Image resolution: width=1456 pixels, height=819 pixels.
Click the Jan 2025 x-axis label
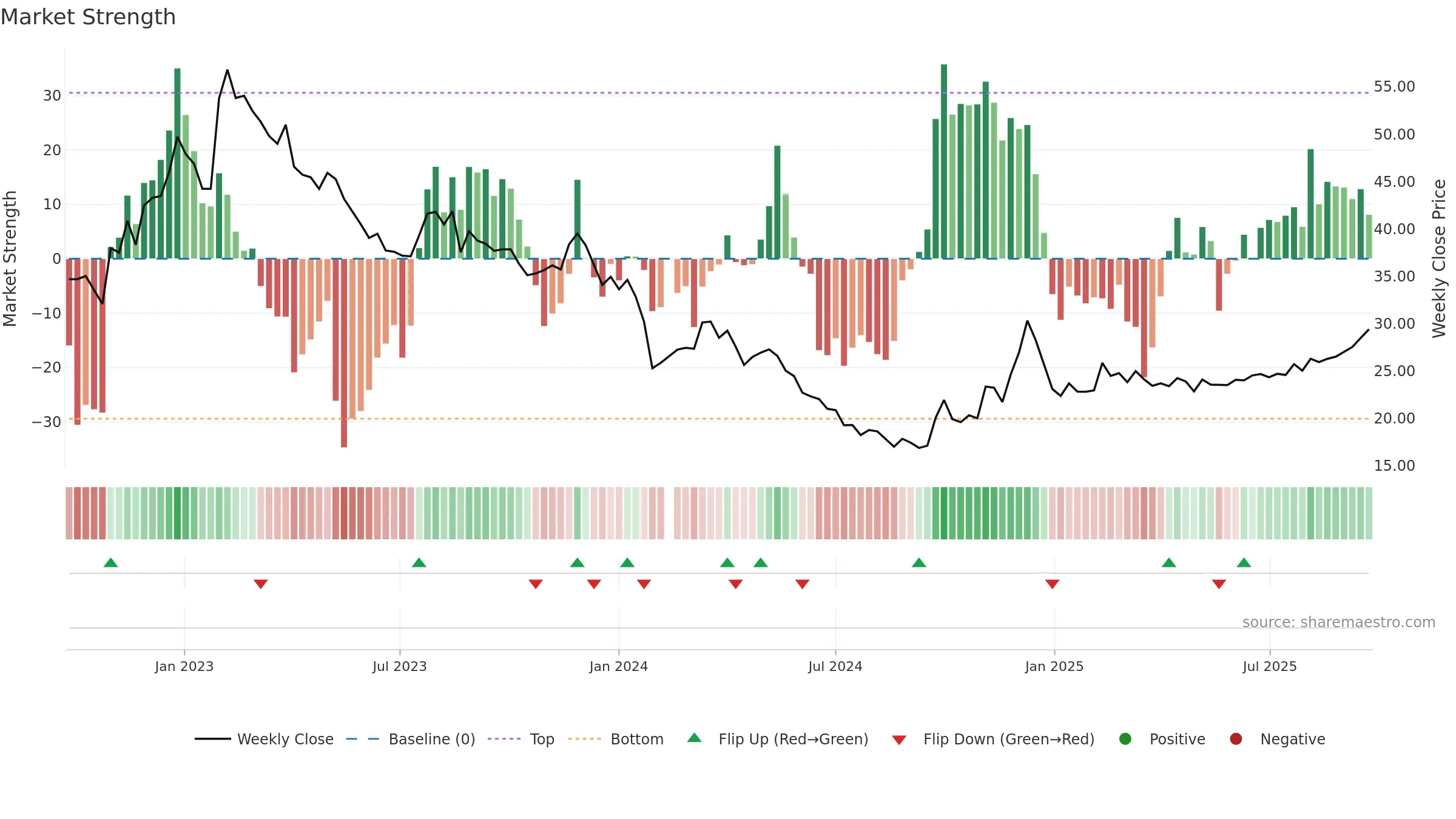click(1054, 666)
